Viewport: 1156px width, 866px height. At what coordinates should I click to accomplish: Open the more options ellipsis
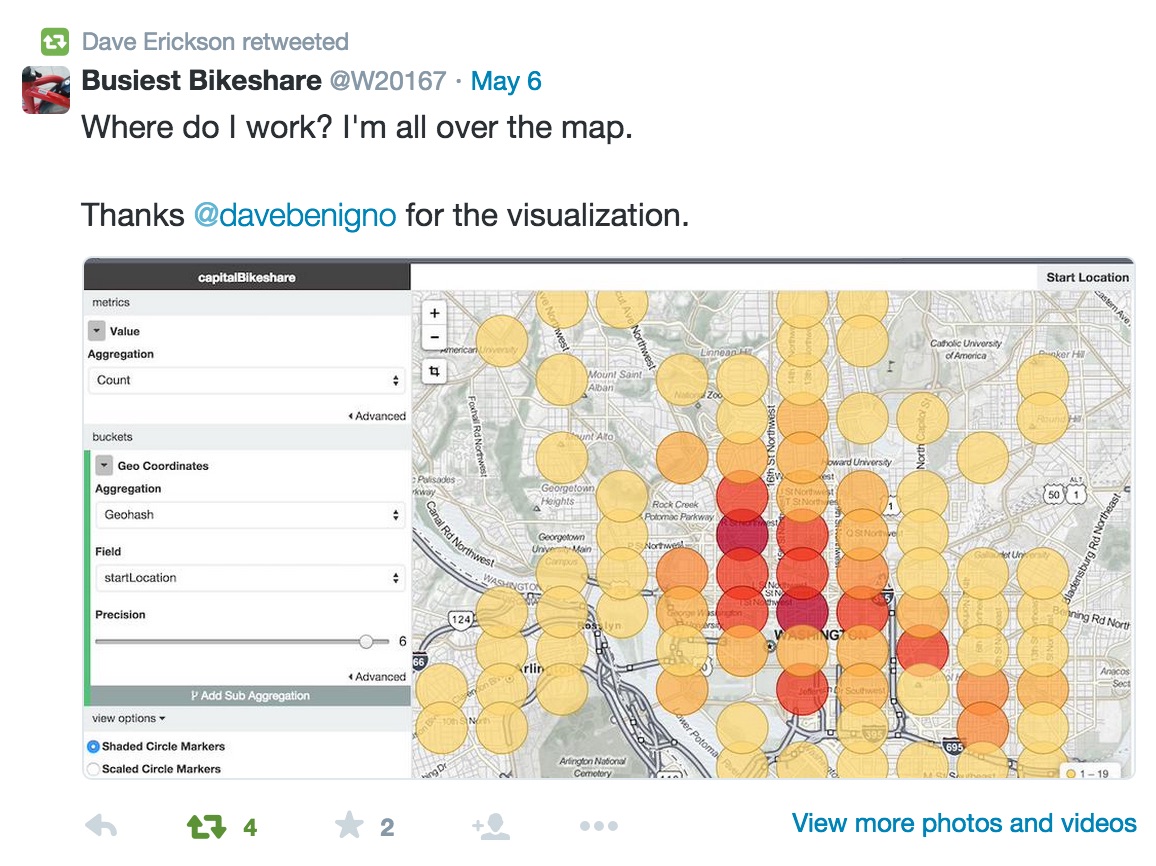click(x=599, y=826)
